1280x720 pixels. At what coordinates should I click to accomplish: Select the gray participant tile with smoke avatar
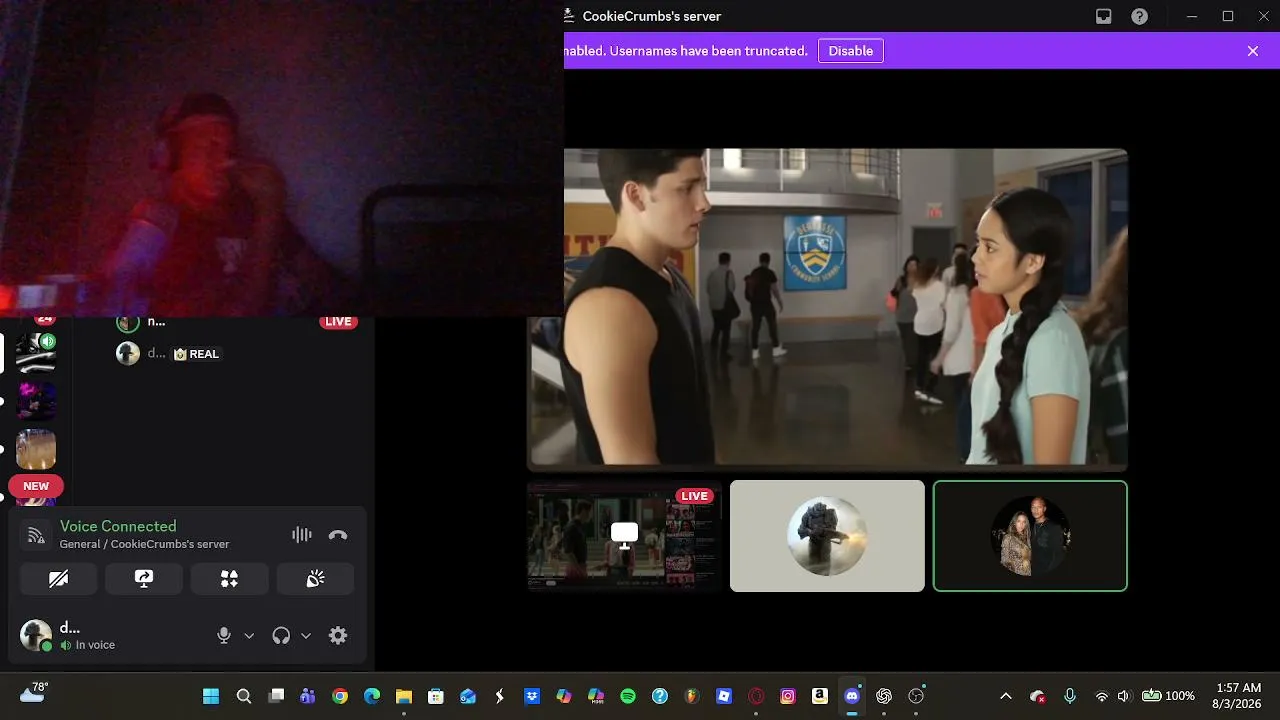tap(827, 536)
